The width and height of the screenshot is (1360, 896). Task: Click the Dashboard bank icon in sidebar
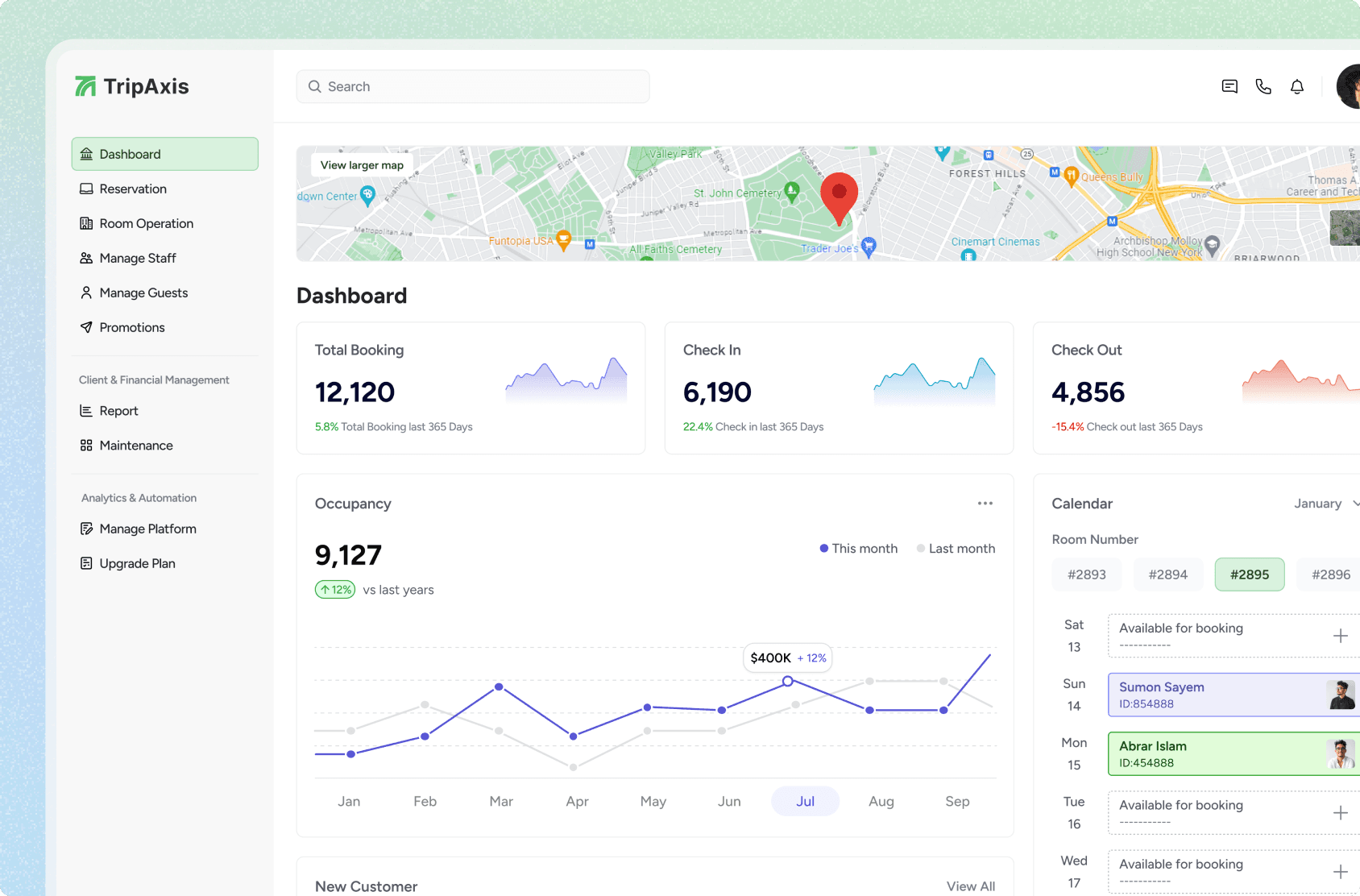(86, 154)
